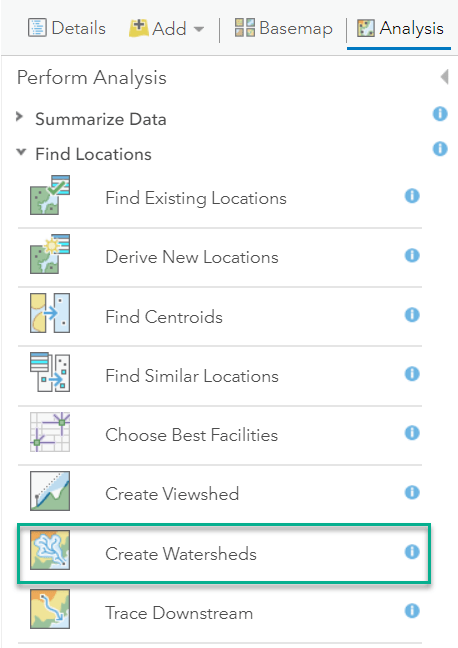Viewport: 458px width, 648px height.
Task: Collapse the Perform Analysis panel arrow
Action: click(x=444, y=77)
